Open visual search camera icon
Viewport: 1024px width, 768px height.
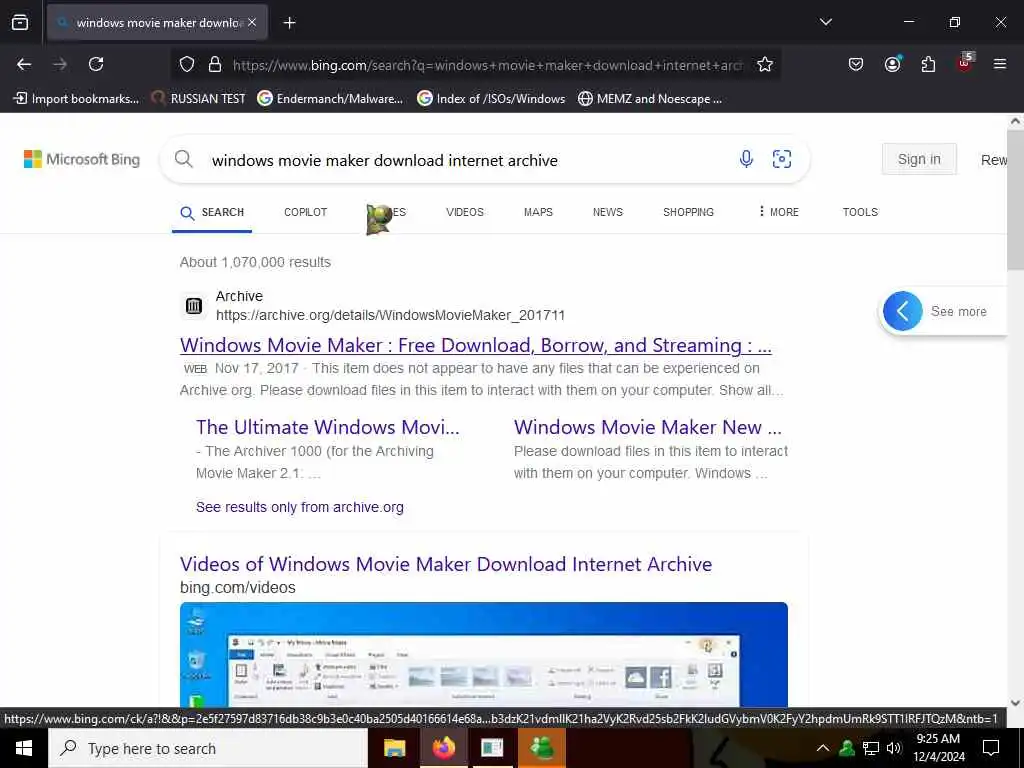tap(782, 159)
